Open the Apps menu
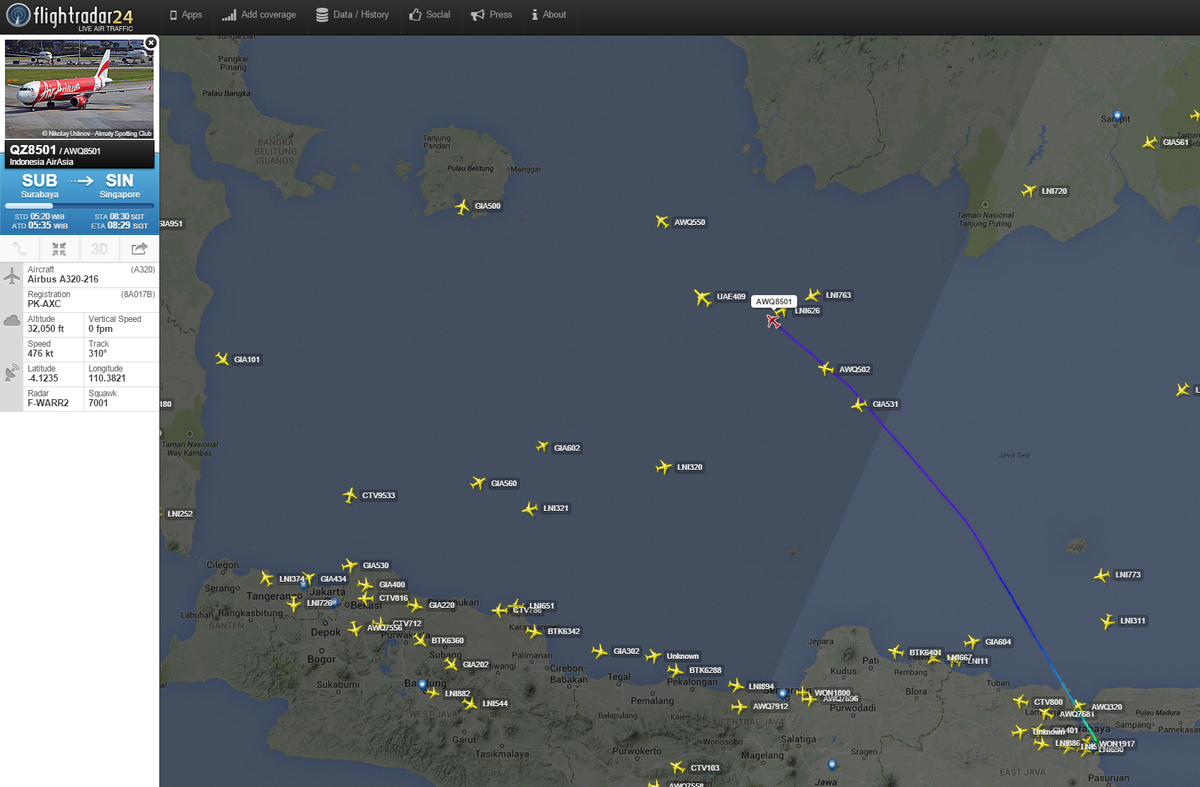The height and width of the screenshot is (787, 1200). tap(186, 15)
